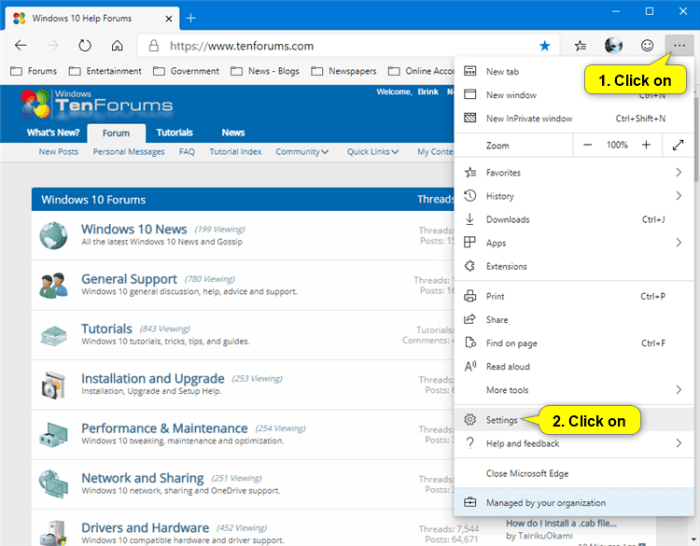
Task: Click the favorite star in address bar
Action: (544, 46)
